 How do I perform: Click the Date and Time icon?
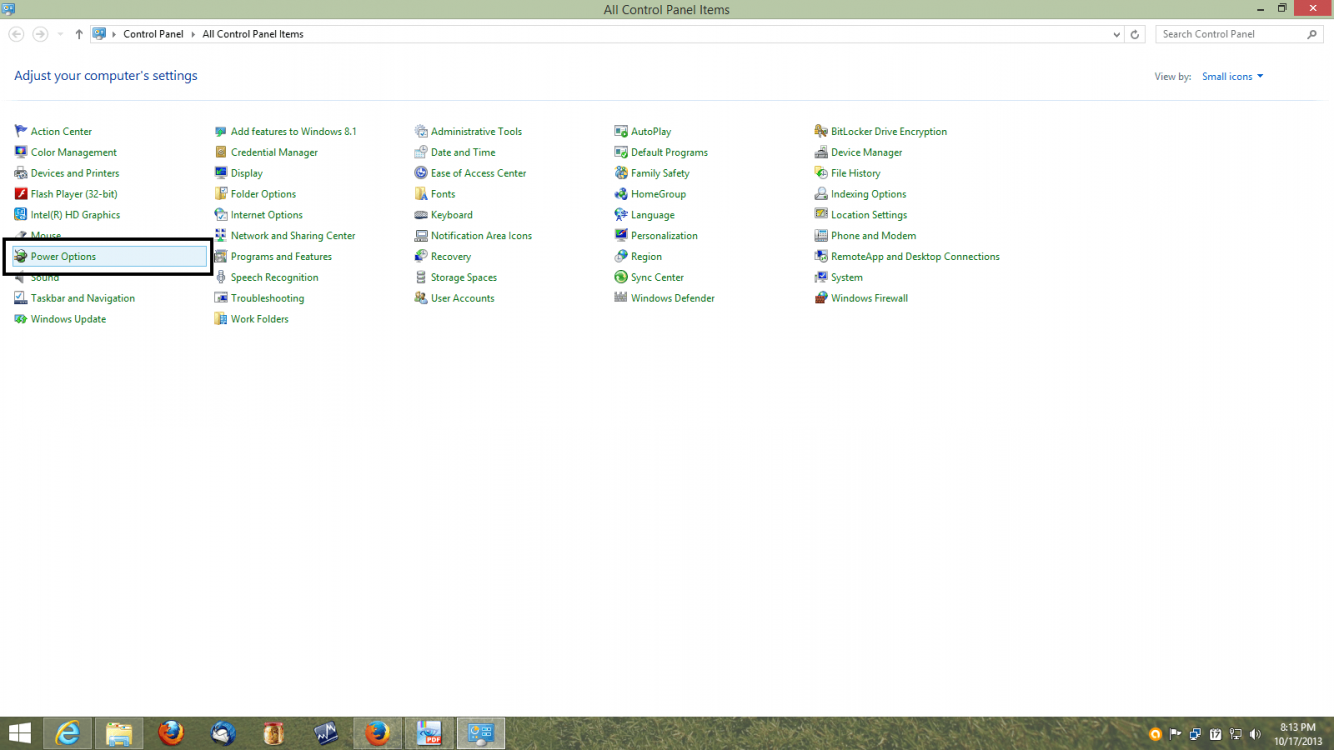[x=421, y=152]
